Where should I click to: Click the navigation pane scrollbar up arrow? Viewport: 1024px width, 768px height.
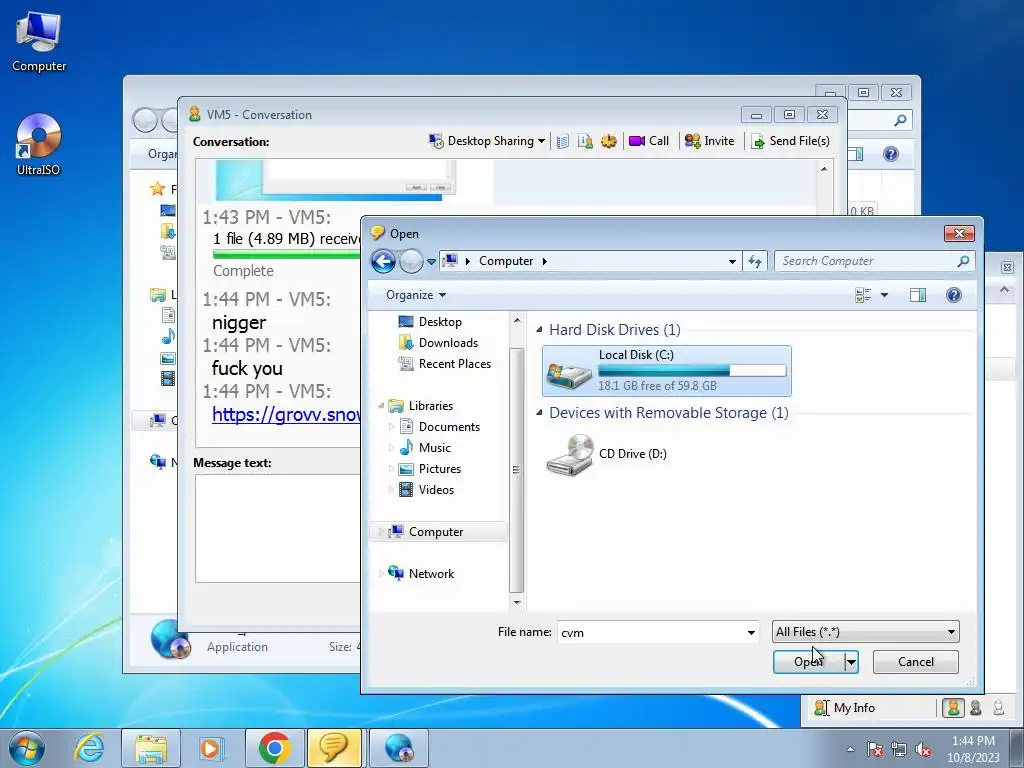(x=517, y=320)
